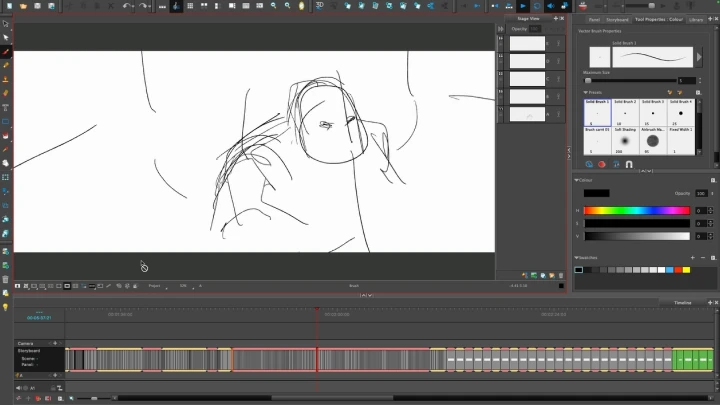Click the Undo arrow in top toolbar
720x405 pixels.
point(126,6)
